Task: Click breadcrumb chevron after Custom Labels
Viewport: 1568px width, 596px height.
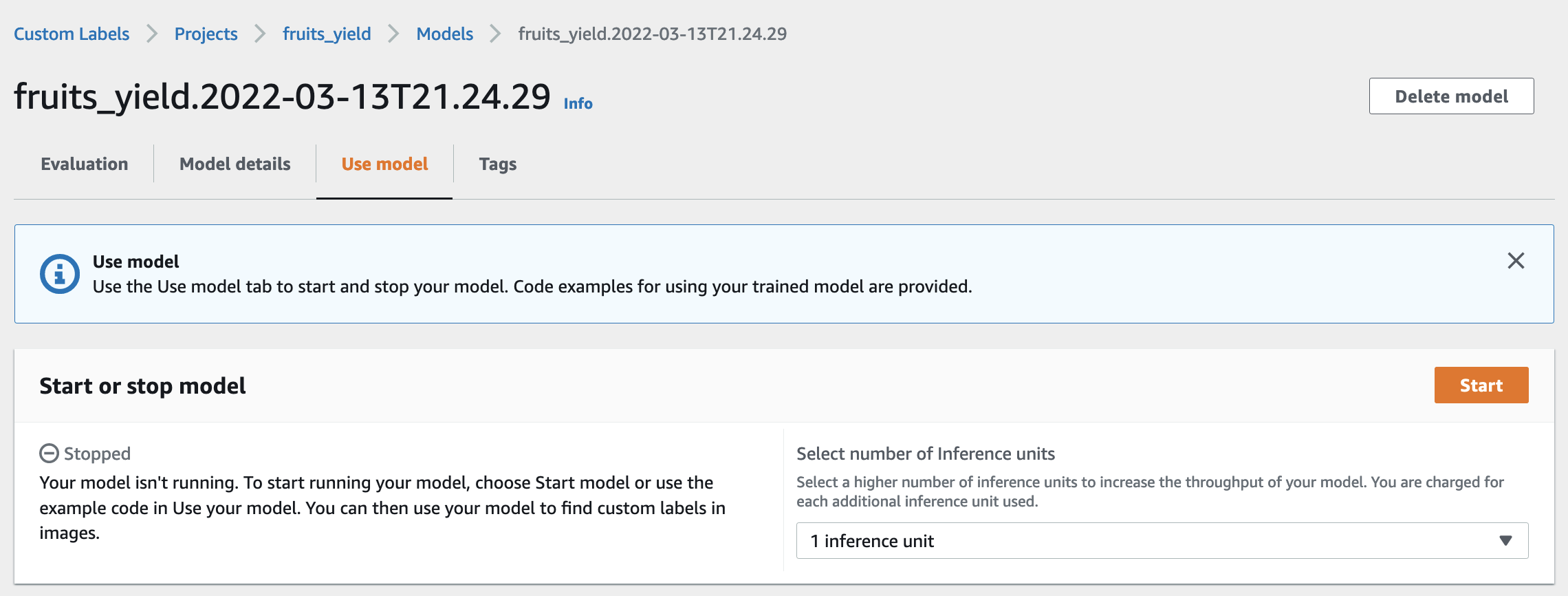Action: [x=152, y=34]
